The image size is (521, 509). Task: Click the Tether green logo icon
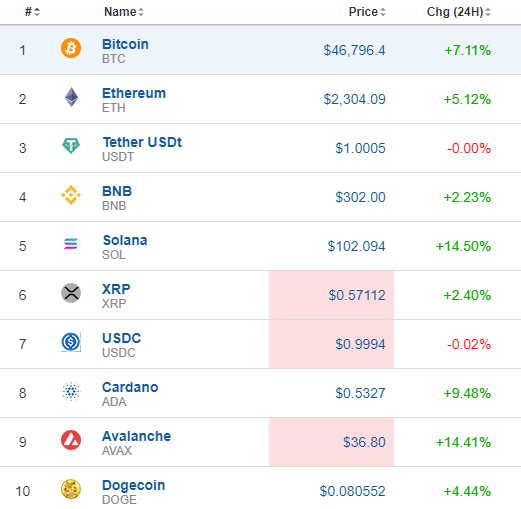coord(71,146)
